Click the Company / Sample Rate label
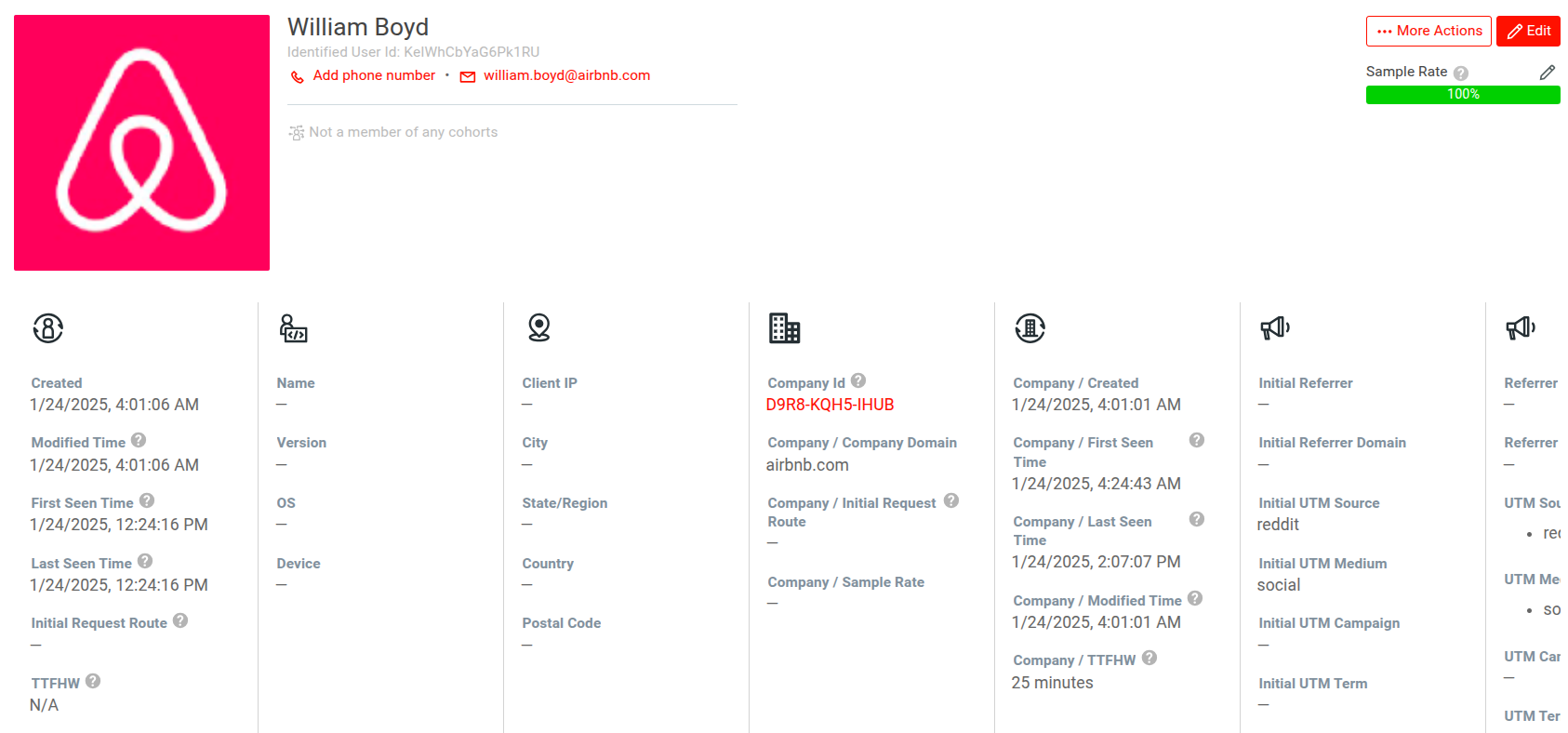 846,582
